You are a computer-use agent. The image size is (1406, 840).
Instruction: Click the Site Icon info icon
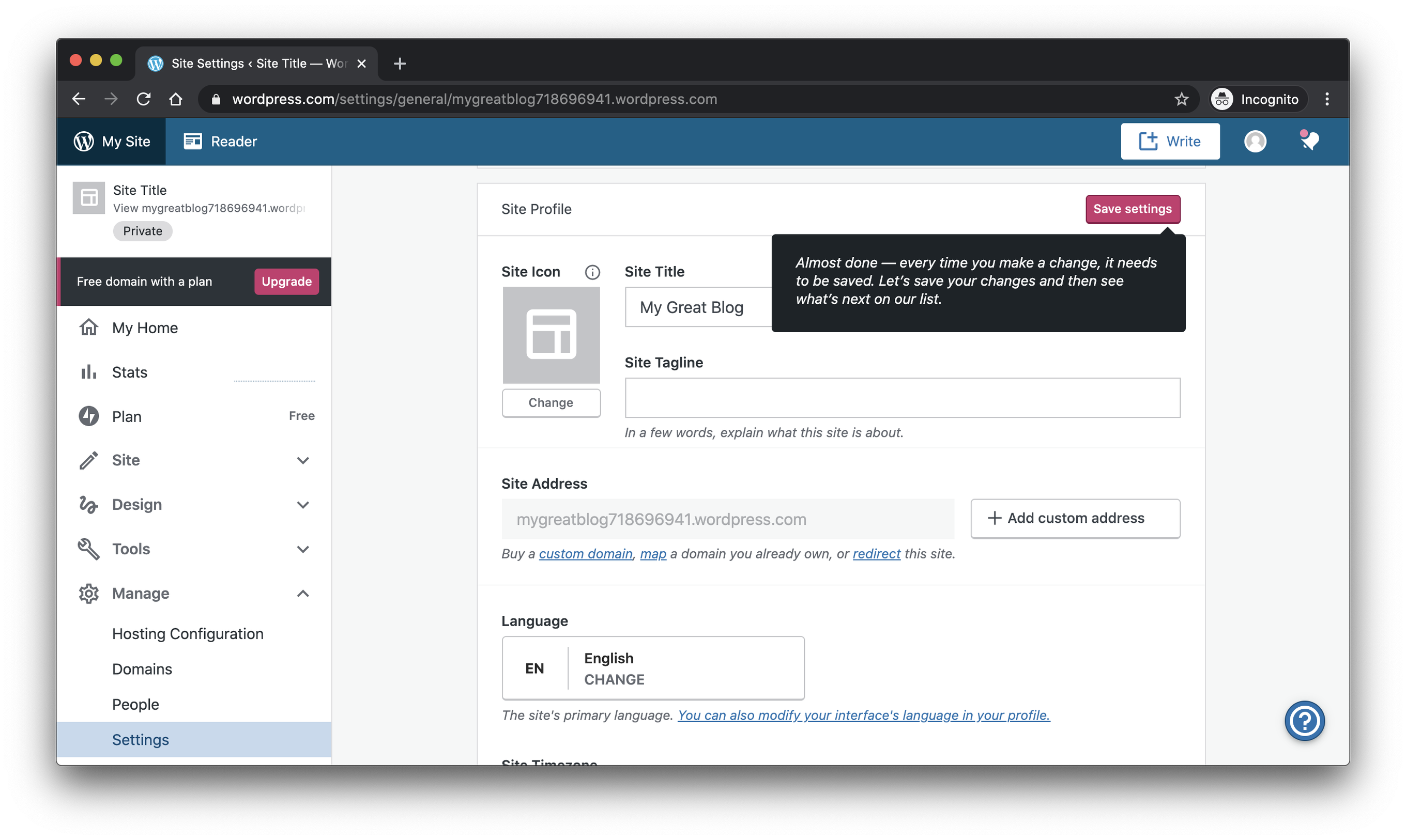(592, 272)
